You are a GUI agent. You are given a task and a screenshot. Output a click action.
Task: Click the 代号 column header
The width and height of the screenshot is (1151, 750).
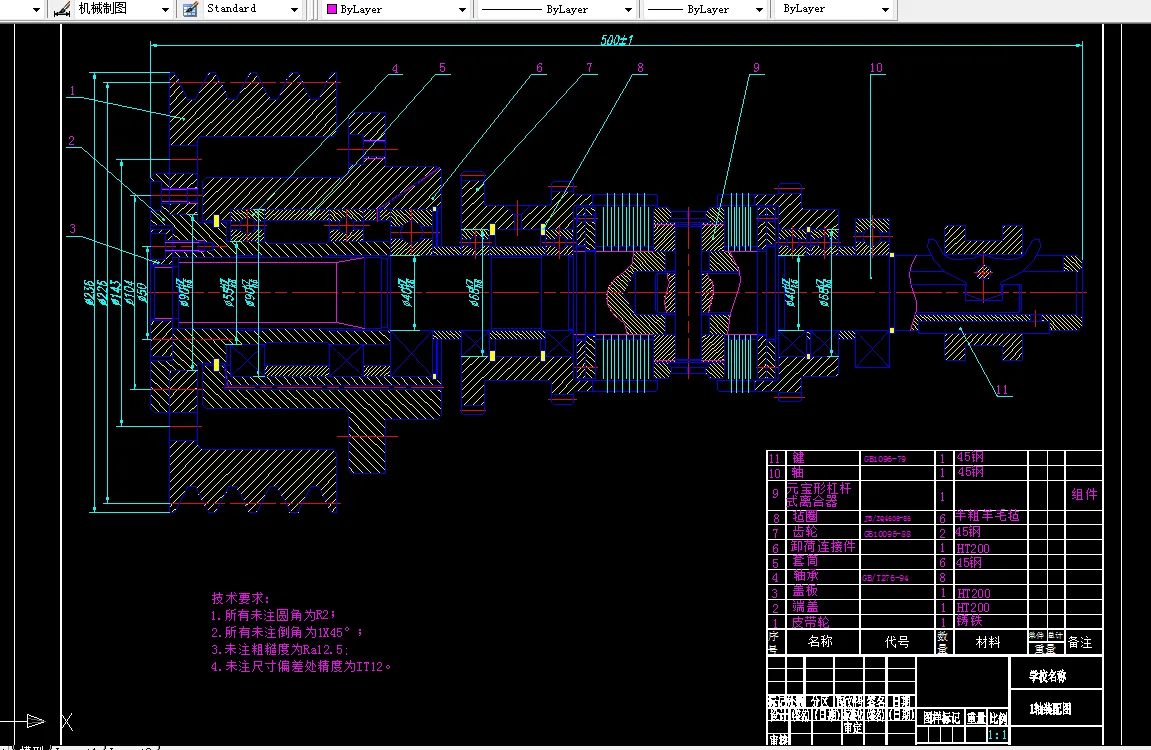[x=897, y=642]
